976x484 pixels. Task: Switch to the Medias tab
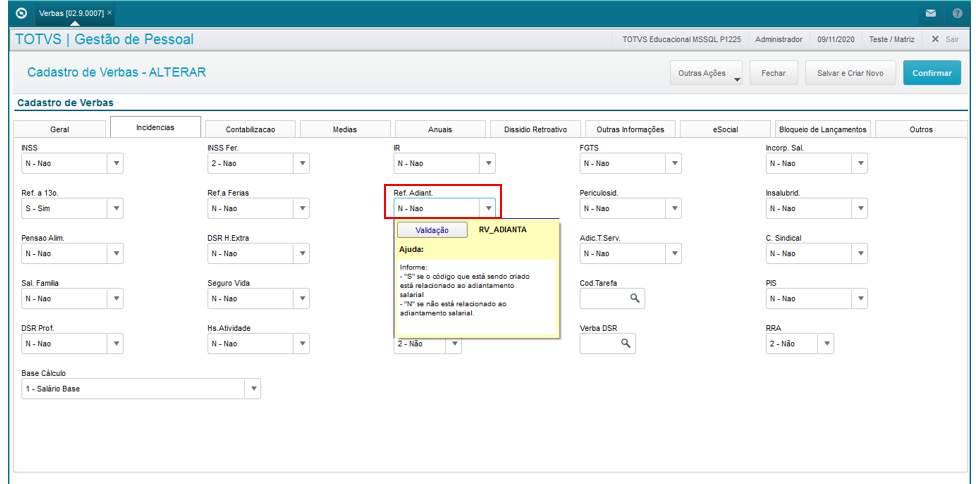click(x=345, y=129)
